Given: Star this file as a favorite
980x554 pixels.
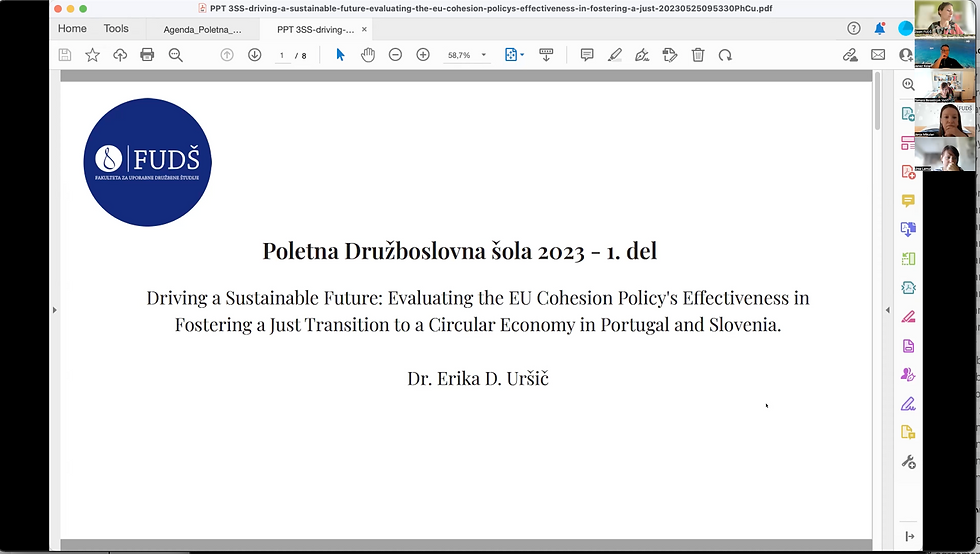Looking at the screenshot, I should [x=92, y=55].
